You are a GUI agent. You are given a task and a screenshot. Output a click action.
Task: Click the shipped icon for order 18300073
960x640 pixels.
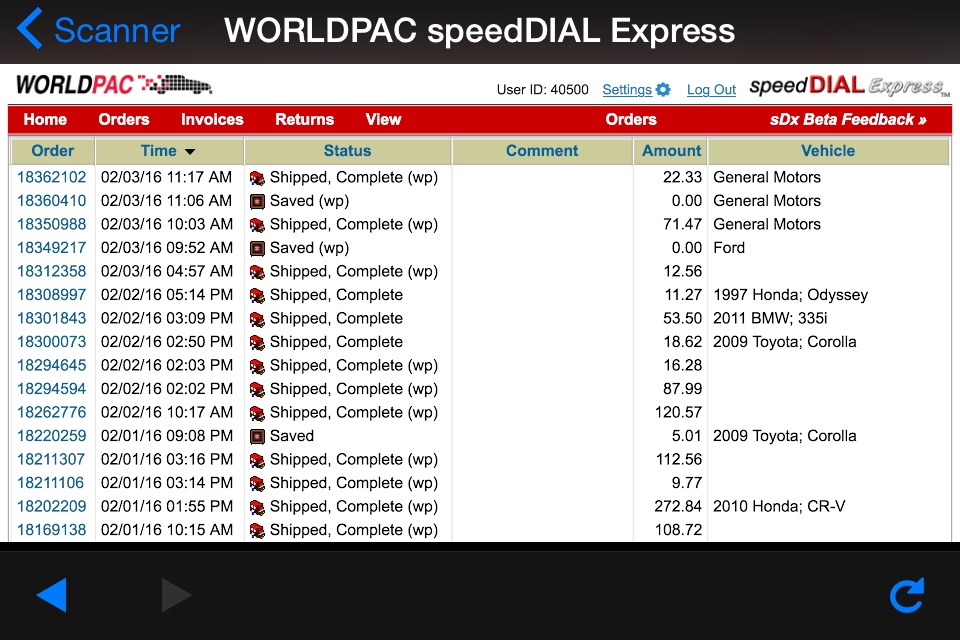(x=258, y=342)
